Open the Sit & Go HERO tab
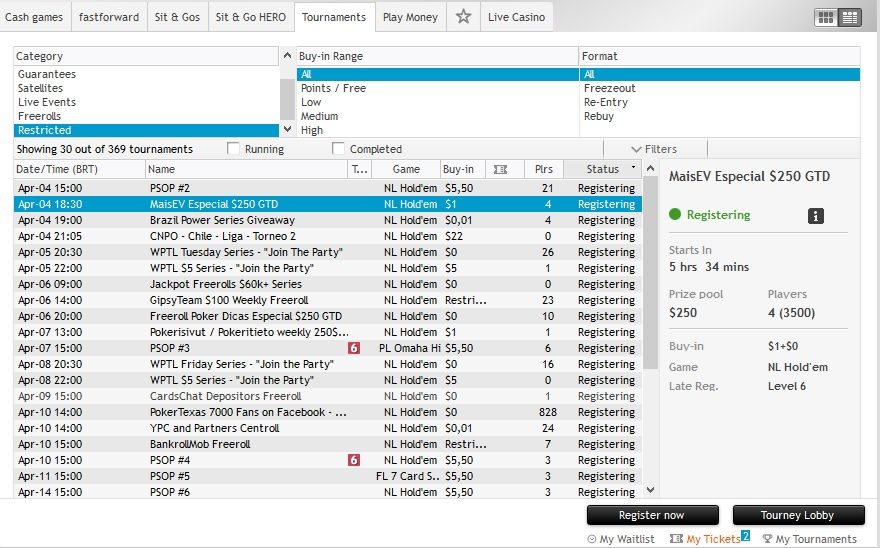 251,17
